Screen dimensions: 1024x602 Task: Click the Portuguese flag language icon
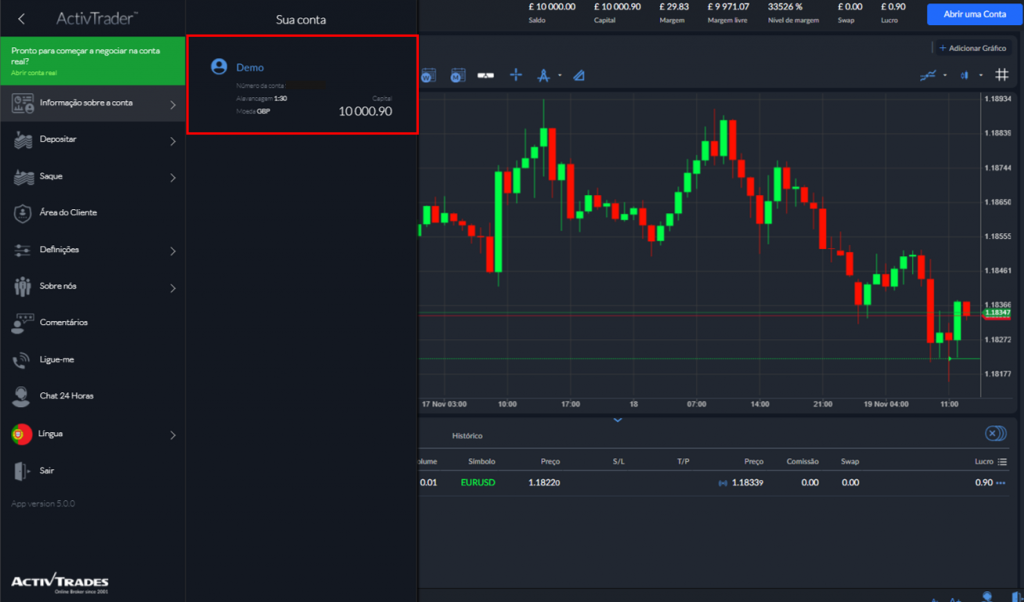(22, 434)
